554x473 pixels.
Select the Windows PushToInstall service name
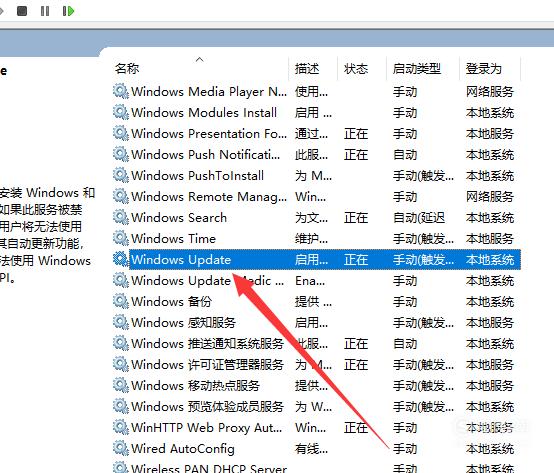coord(198,176)
